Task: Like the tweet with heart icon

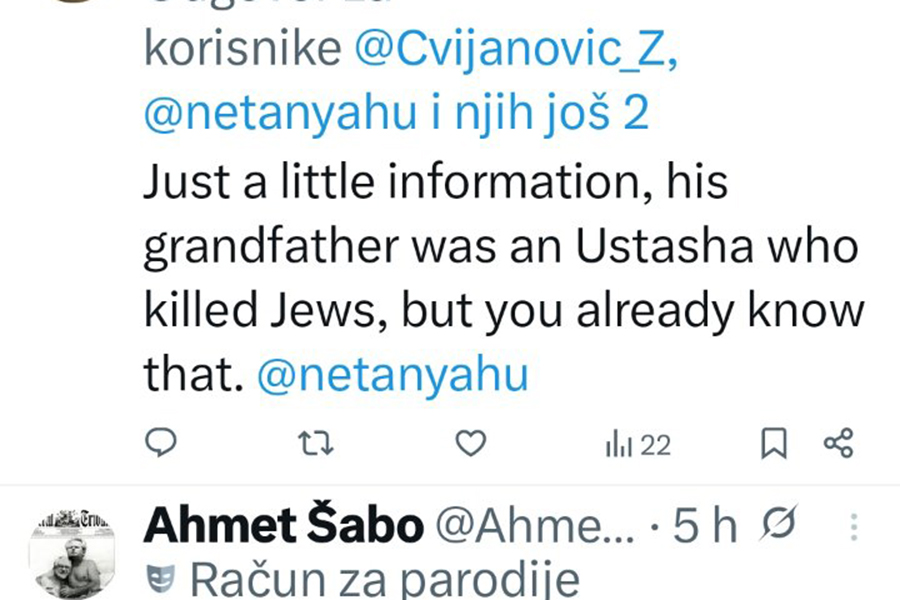Action: tap(471, 443)
